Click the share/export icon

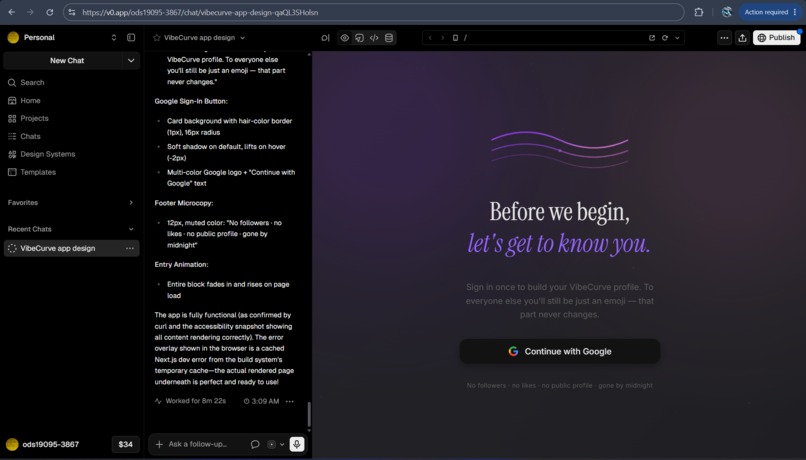pos(742,38)
